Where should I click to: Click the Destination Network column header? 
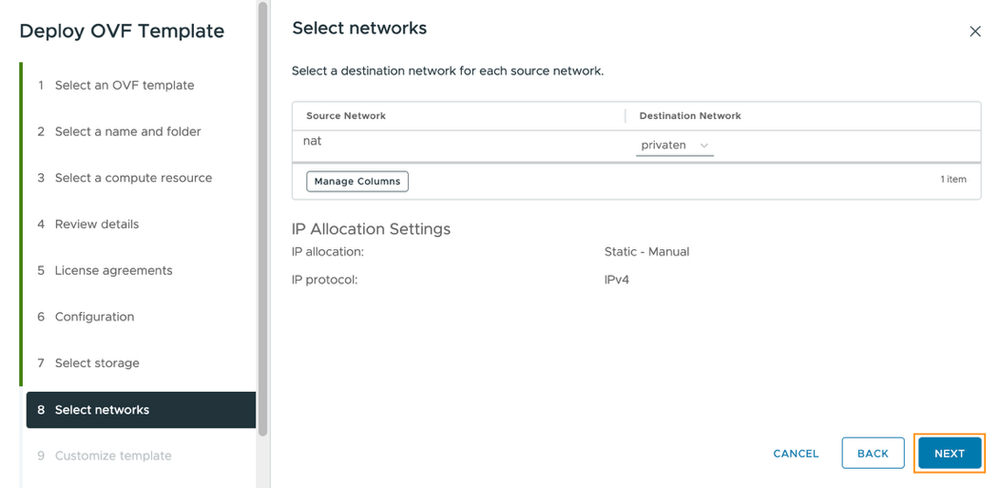[690, 116]
